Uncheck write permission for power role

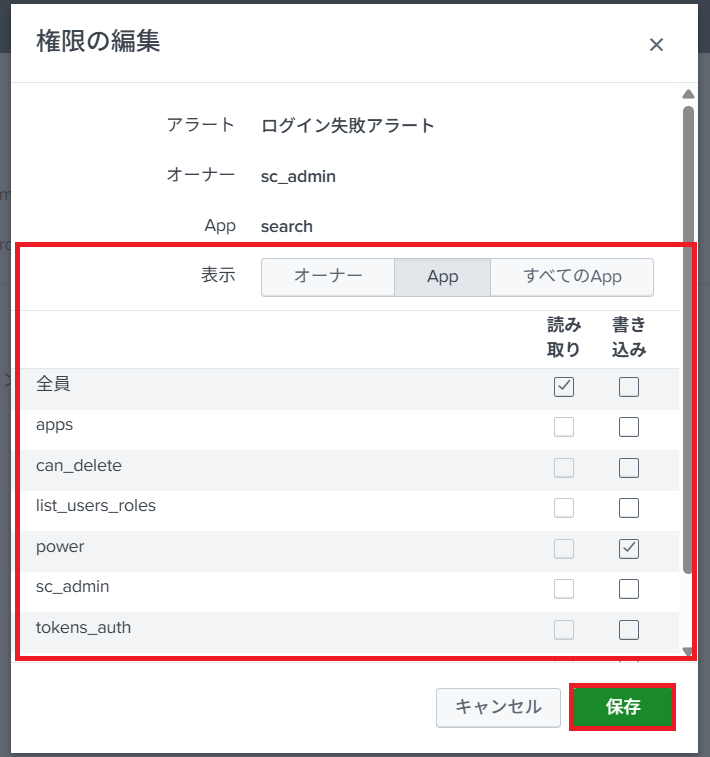coord(628,548)
